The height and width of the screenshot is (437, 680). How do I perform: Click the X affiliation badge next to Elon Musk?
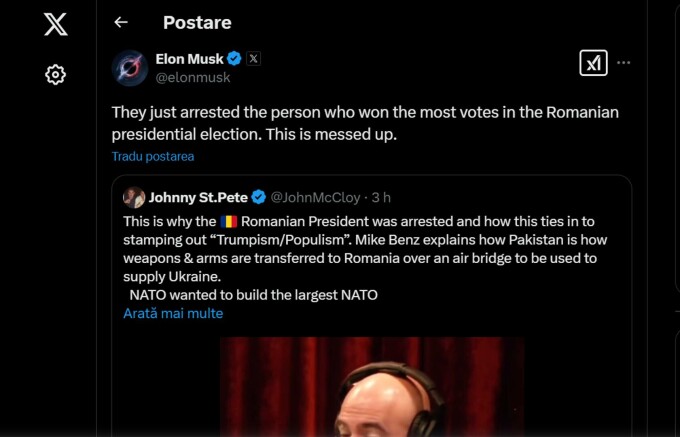254,58
